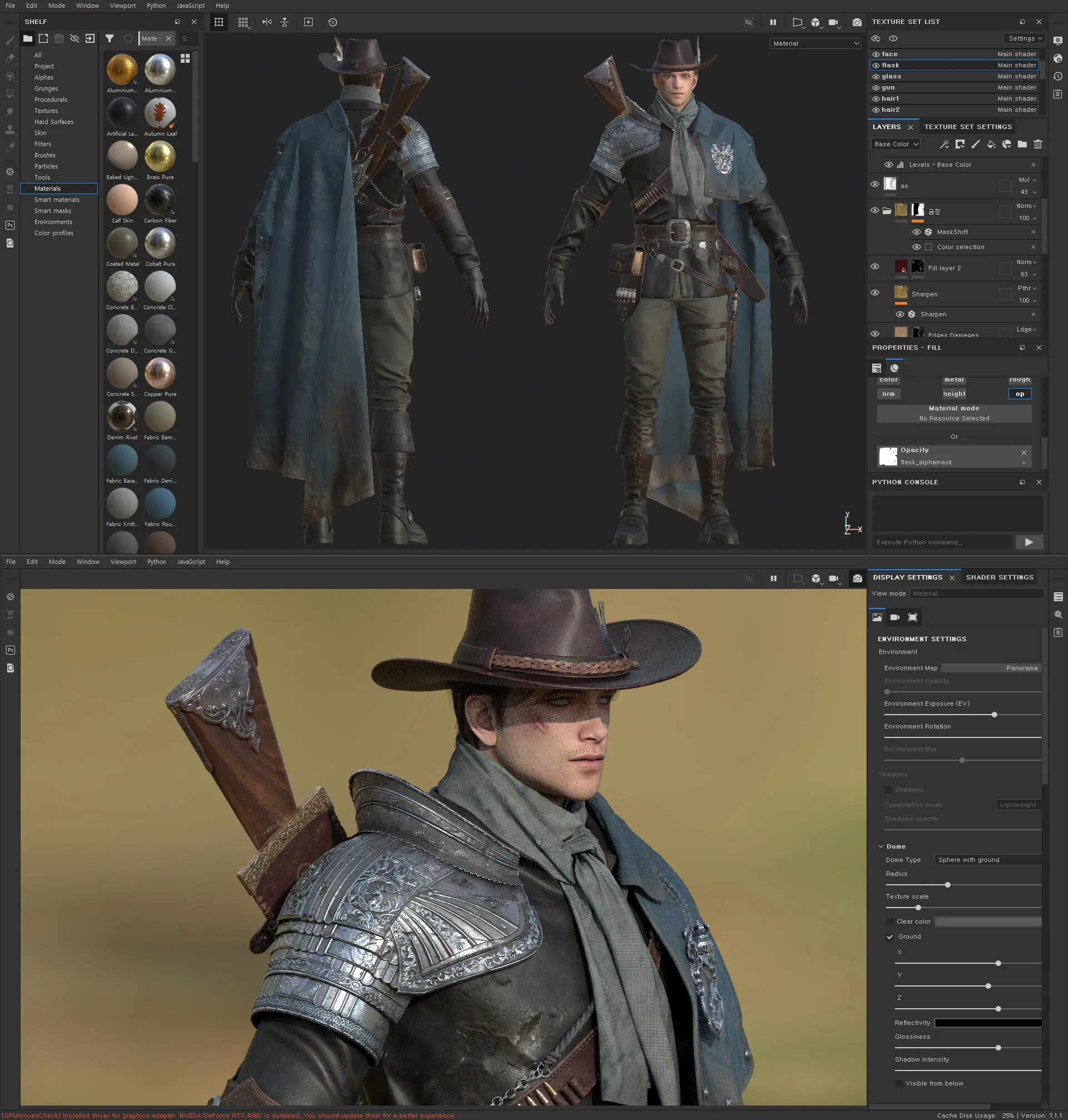
Task: Click the pause rendering icon in the top toolbar
Action: [x=773, y=22]
